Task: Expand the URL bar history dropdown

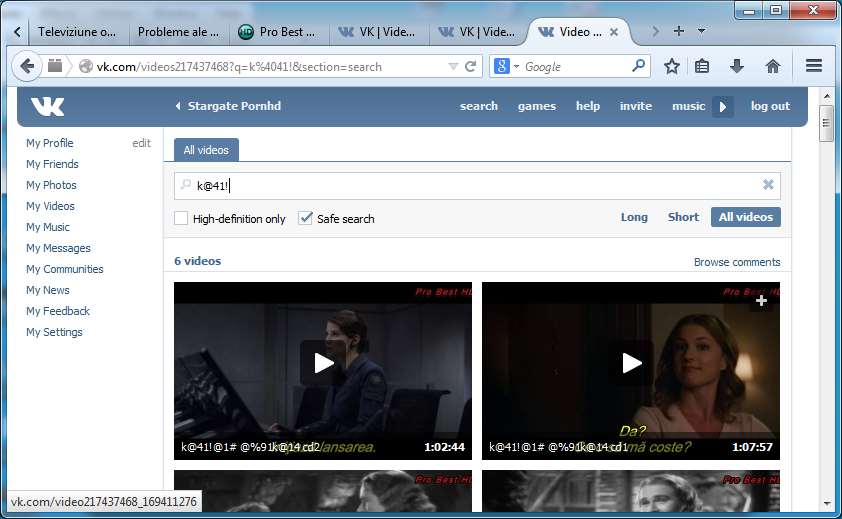Action: pos(453,67)
